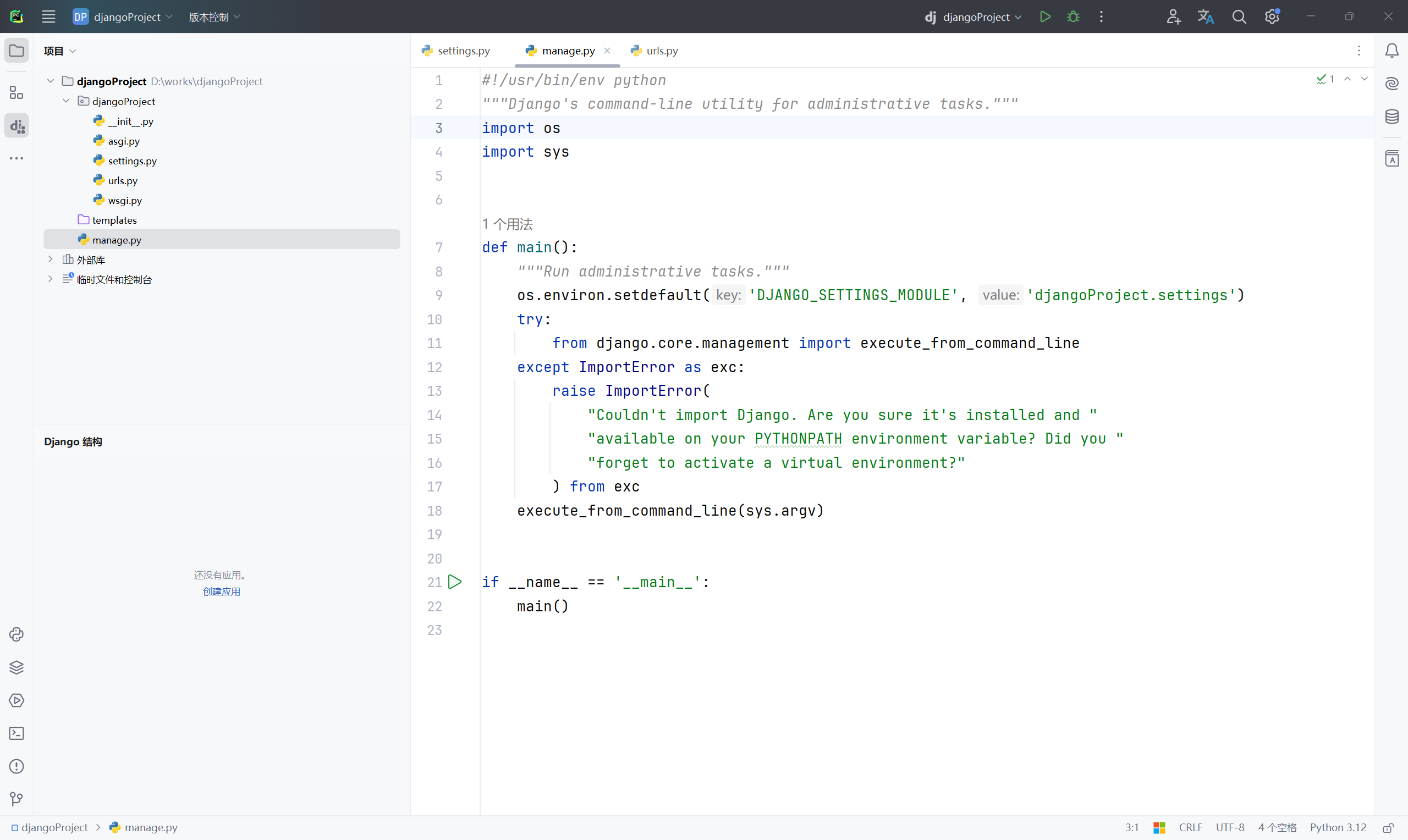
Task: Expand the 外部库 node
Action: coord(51,259)
